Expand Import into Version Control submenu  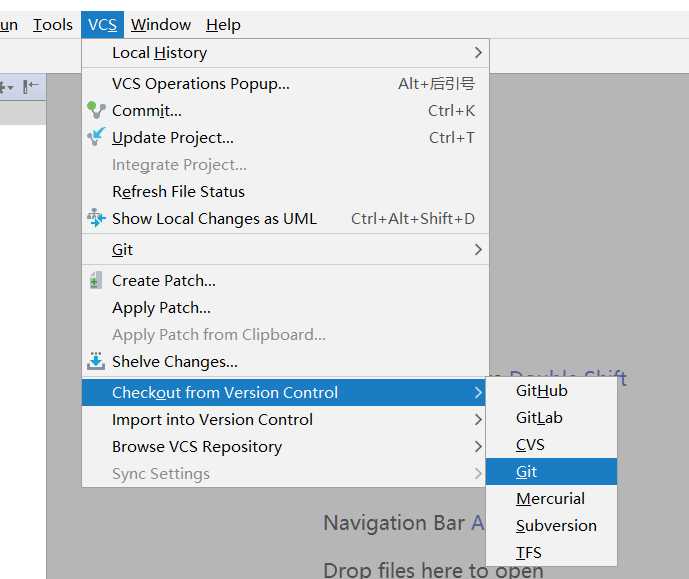pyautogui.click(x=478, y=420)
